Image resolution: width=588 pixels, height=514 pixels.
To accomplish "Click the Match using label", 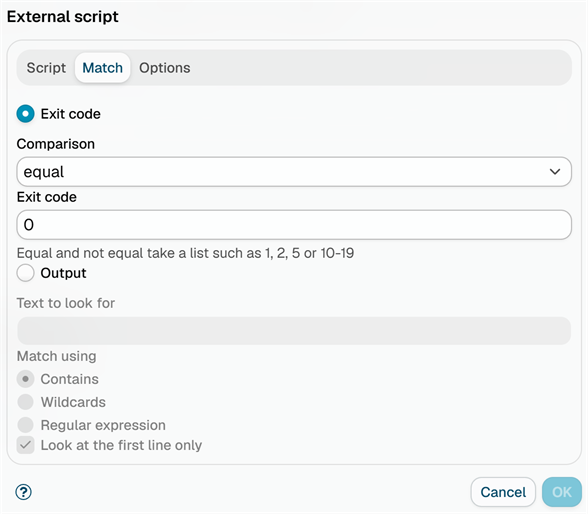I will 57,356.
